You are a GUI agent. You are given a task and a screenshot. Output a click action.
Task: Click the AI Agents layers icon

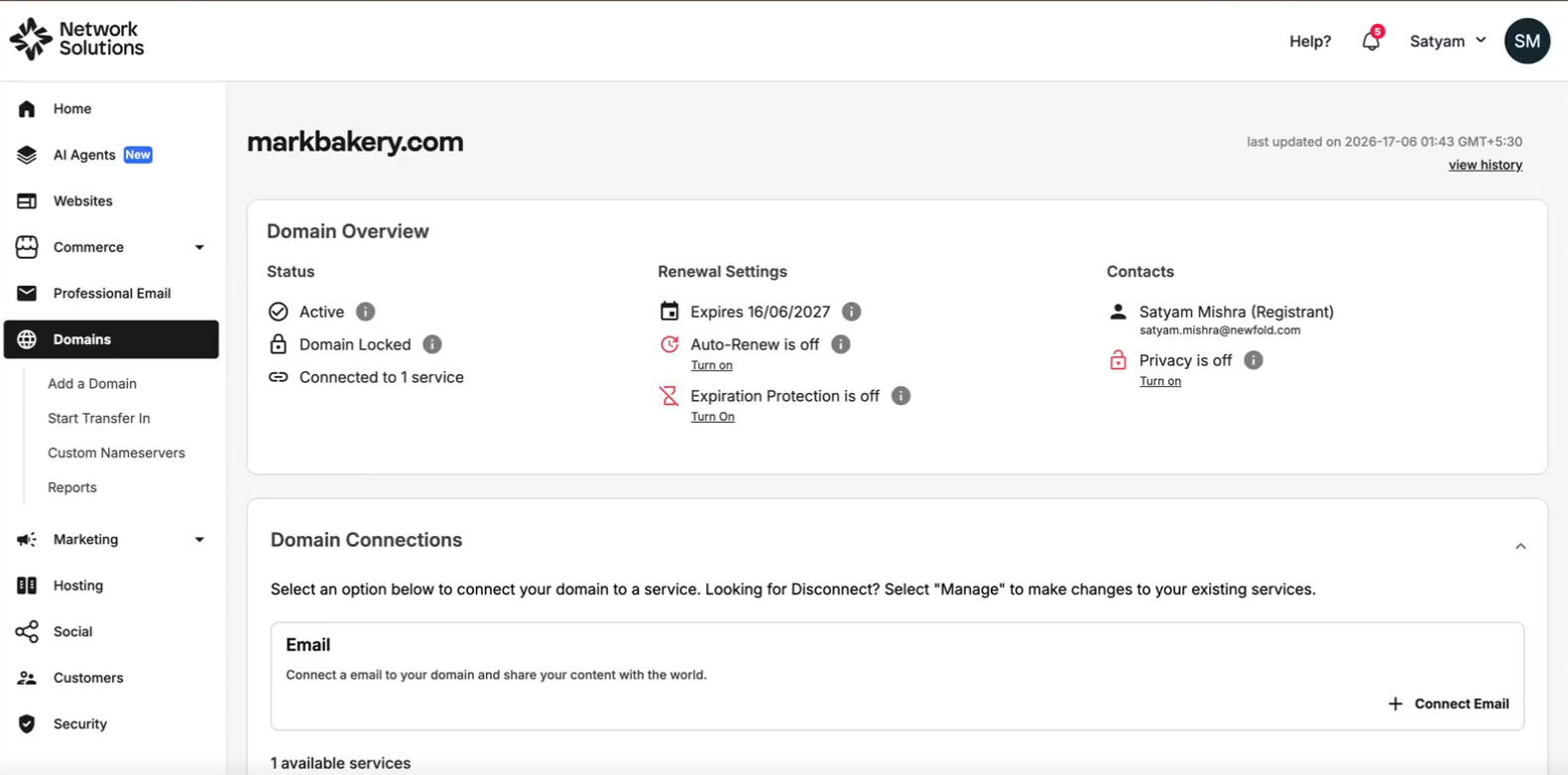click(x=27, y=155)
